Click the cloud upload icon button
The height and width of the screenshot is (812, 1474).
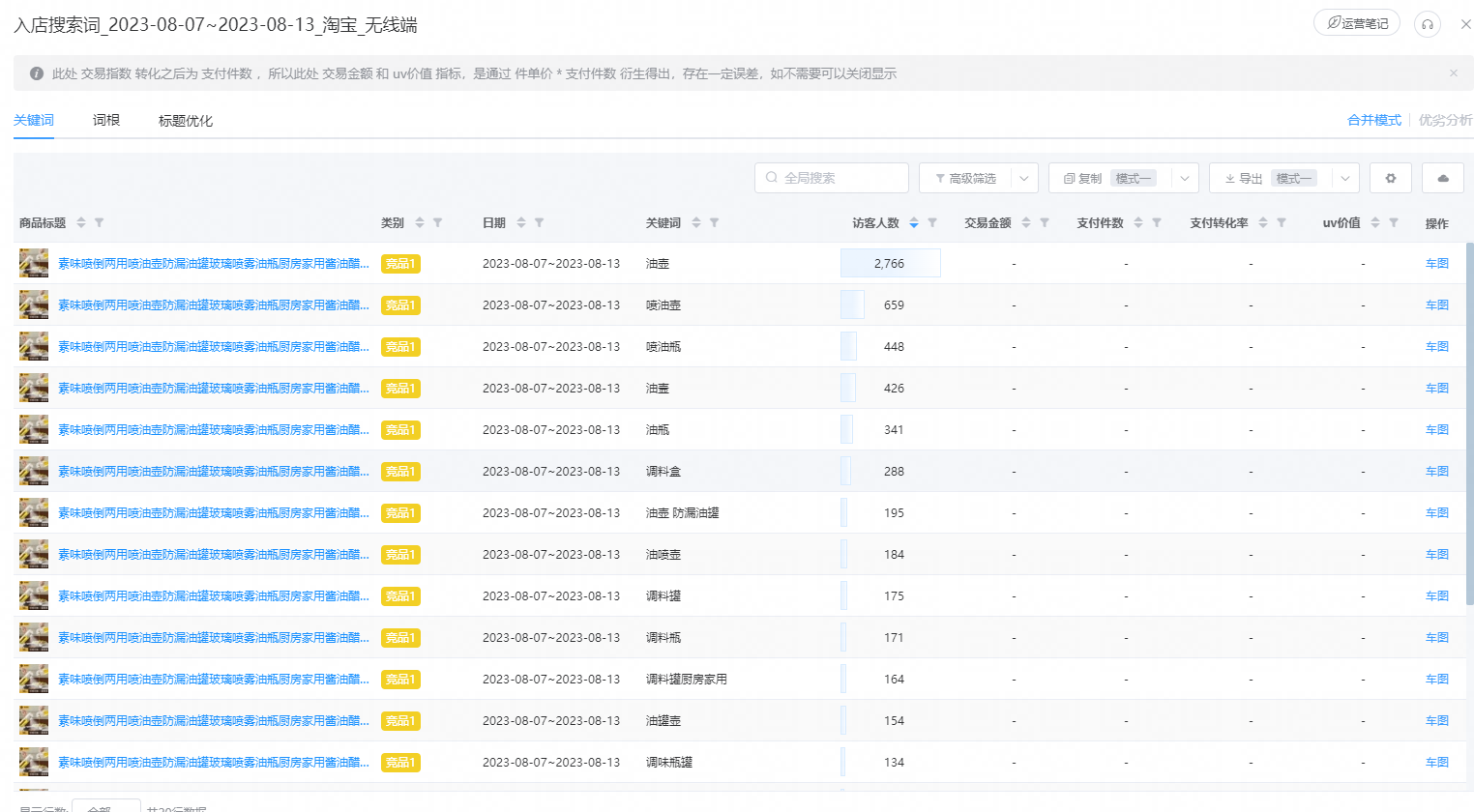1443,178
